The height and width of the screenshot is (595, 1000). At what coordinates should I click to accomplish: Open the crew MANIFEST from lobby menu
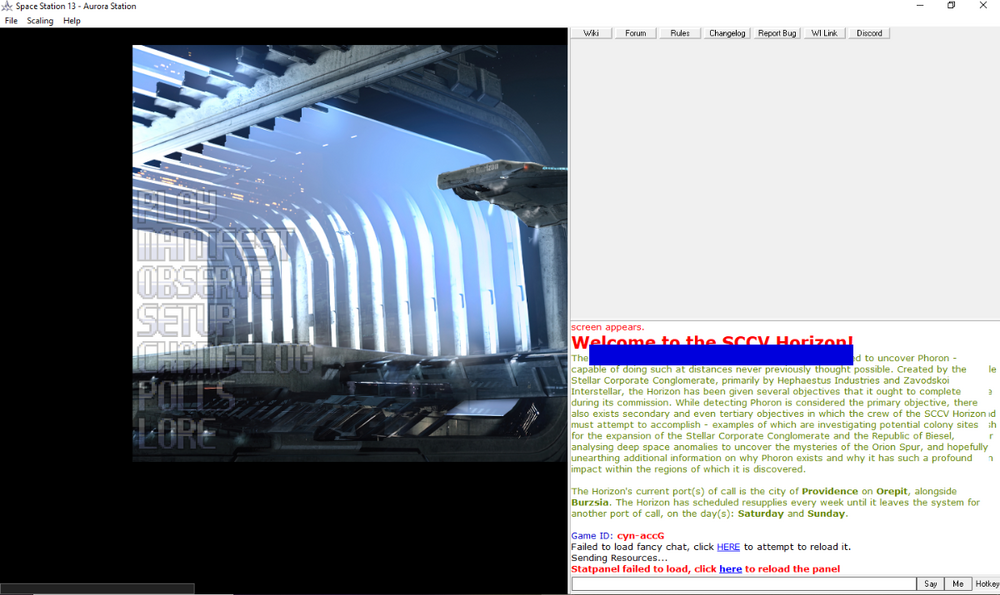click(214, 246)
